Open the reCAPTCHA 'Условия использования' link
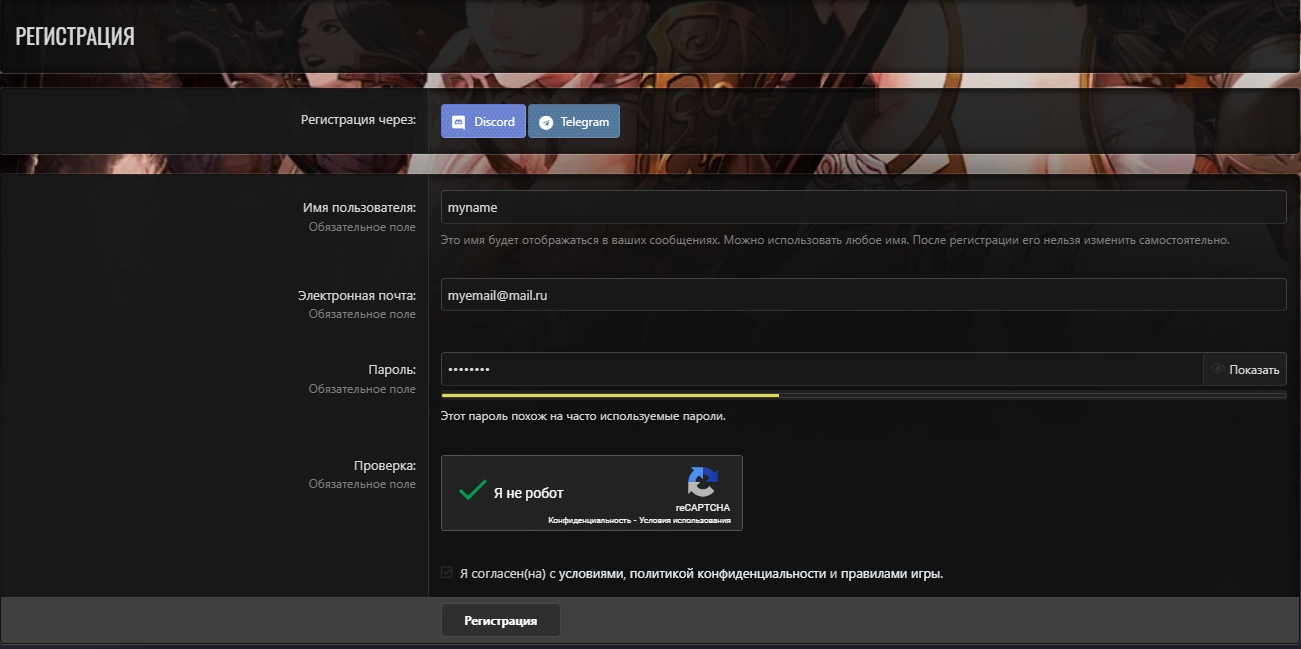1301x649 pixels. pos(688,521)
